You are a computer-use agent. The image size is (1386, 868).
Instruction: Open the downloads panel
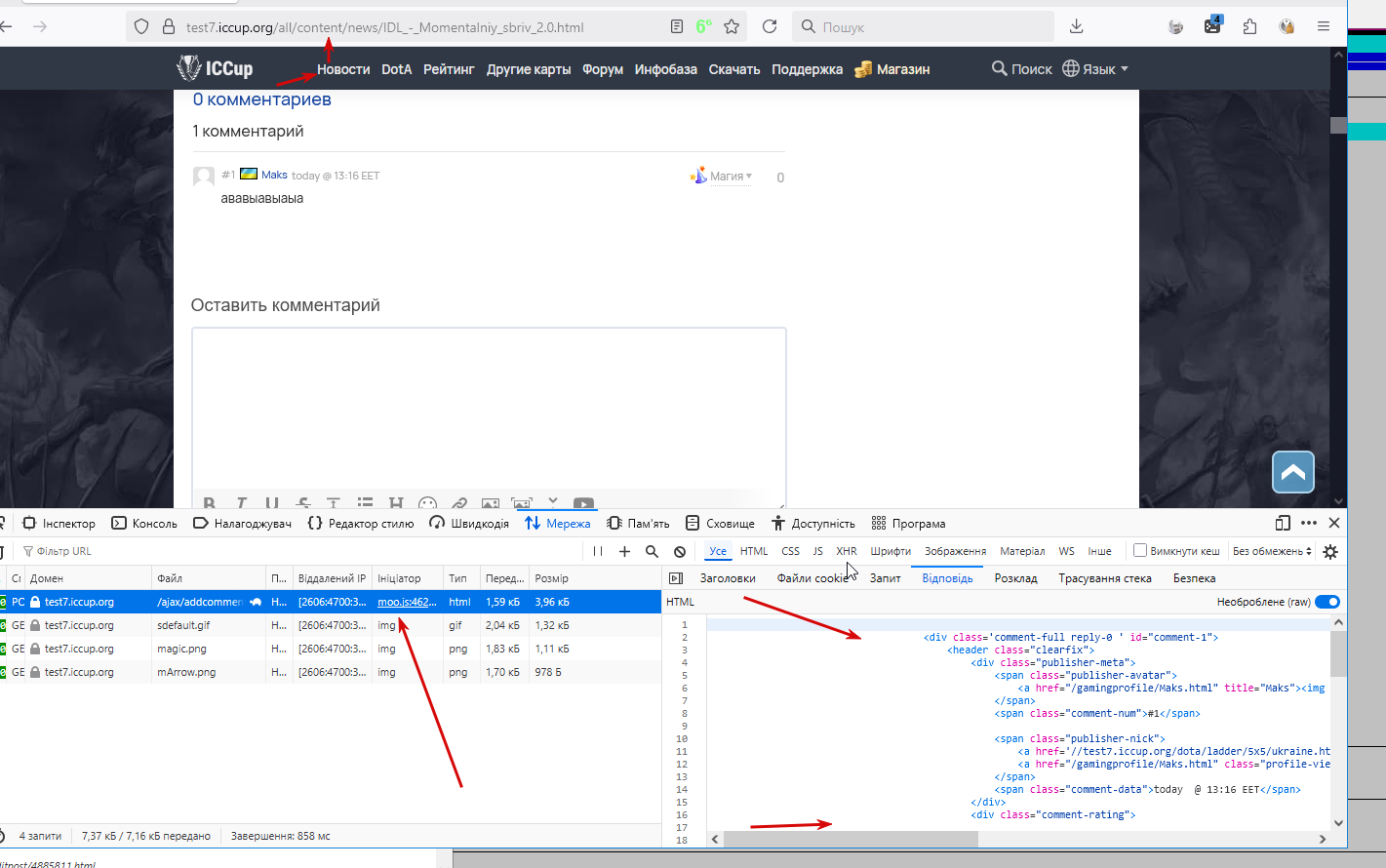click(1077, 27)
